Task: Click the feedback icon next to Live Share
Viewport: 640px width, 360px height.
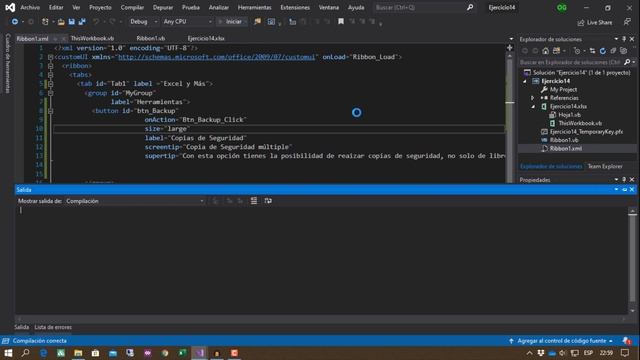Action: click(627, 22)
